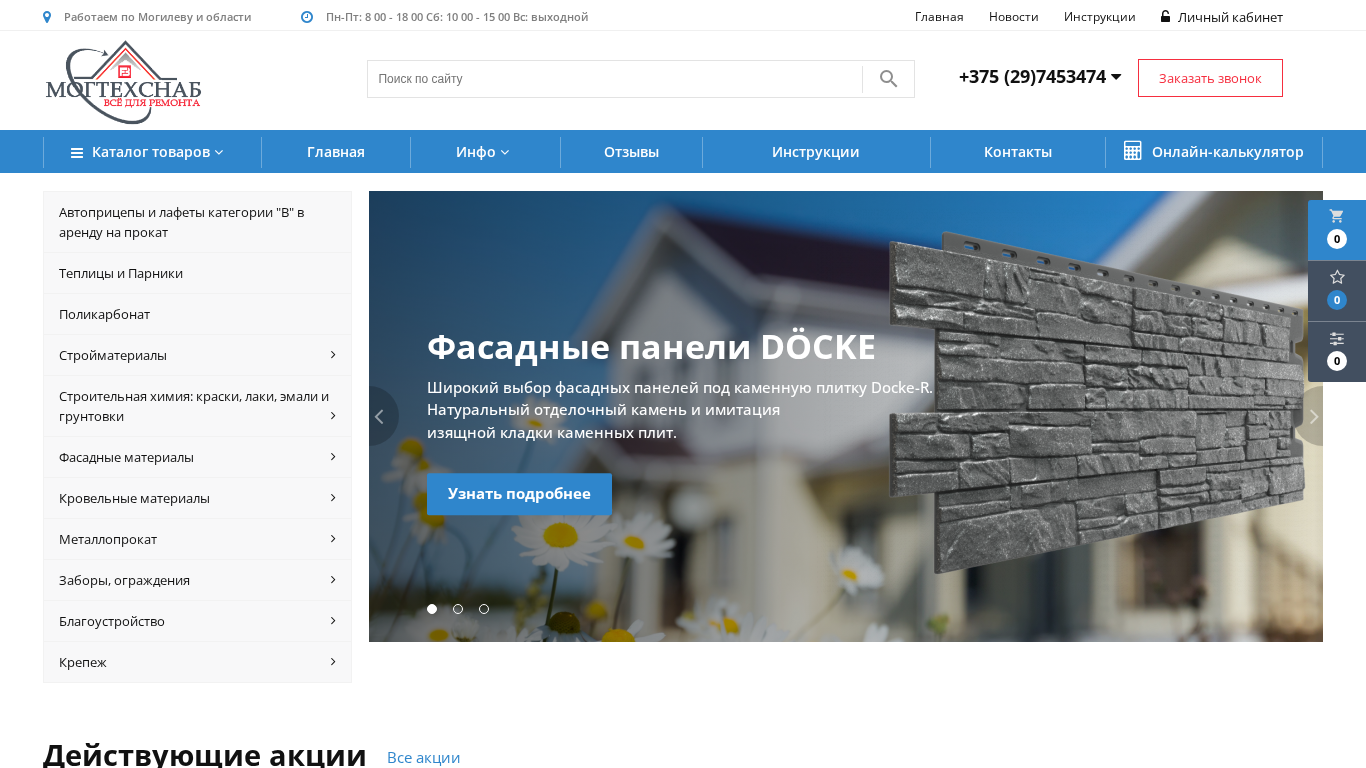Select the second slider dot
The height and width of the screenshot is (768, 1366).
click(458, 609)
